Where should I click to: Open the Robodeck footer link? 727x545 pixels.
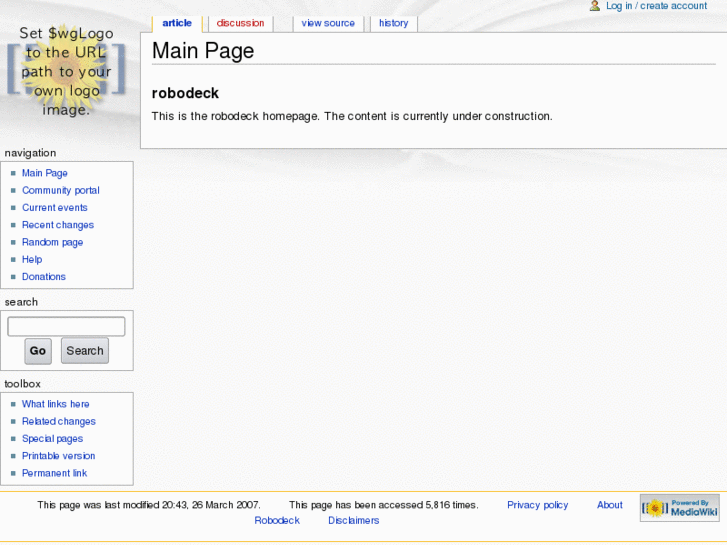click(x=277, y=520)
